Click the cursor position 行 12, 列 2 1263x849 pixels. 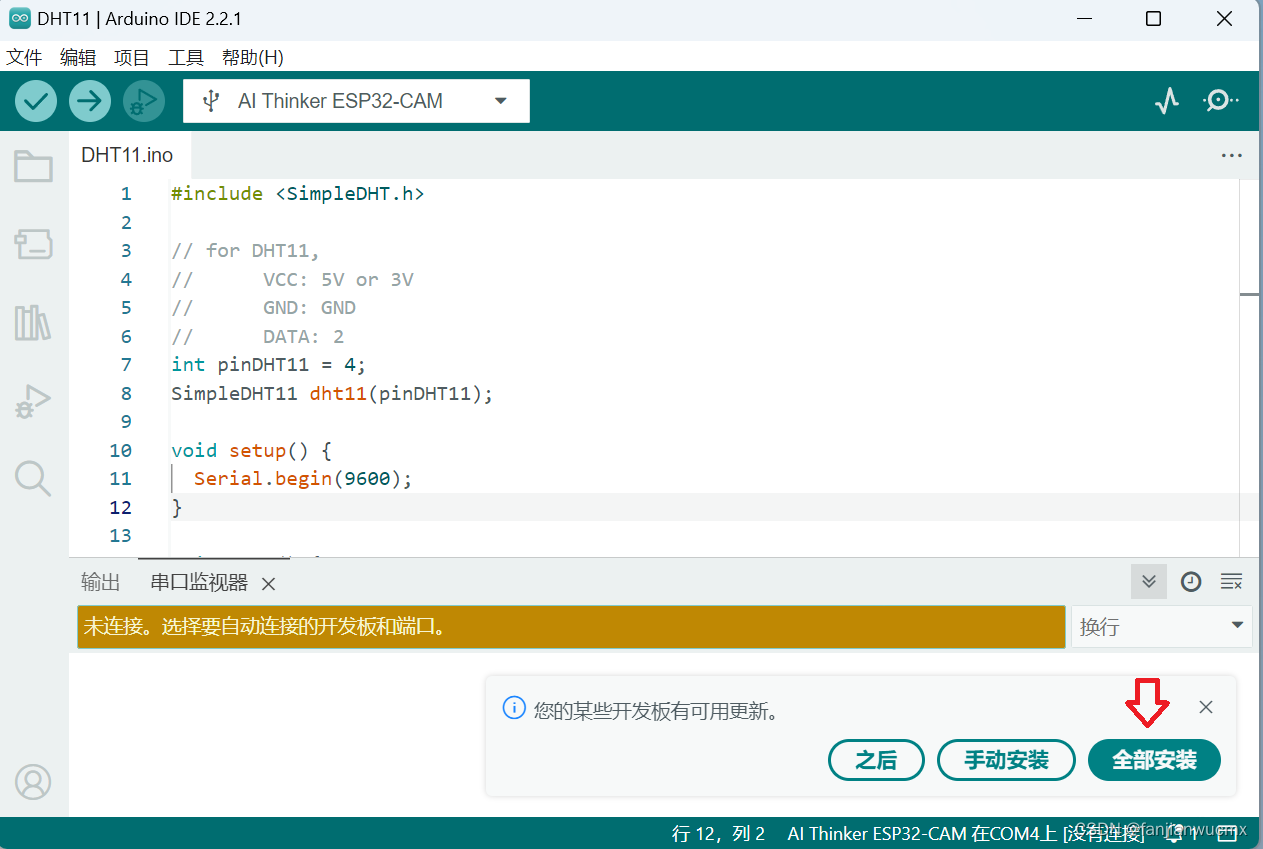coord(719,833)
